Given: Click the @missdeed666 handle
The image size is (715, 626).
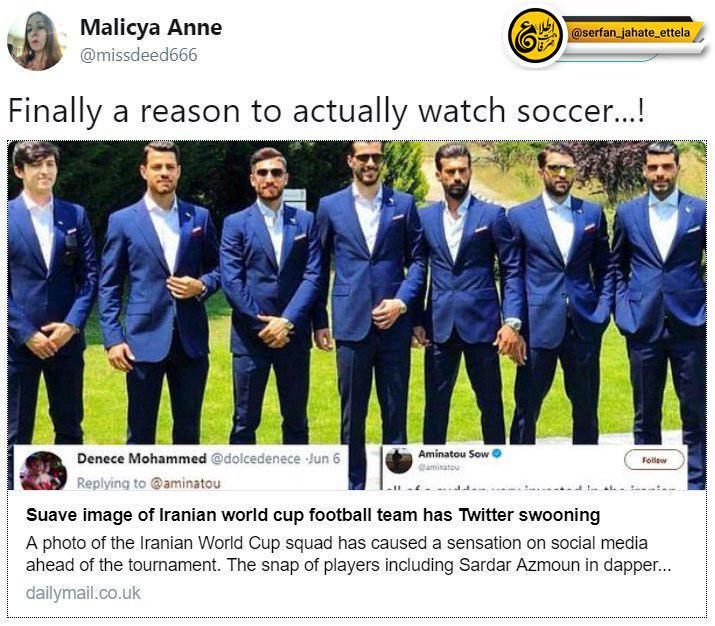Looking at the screenshot, I should point(139,55).
